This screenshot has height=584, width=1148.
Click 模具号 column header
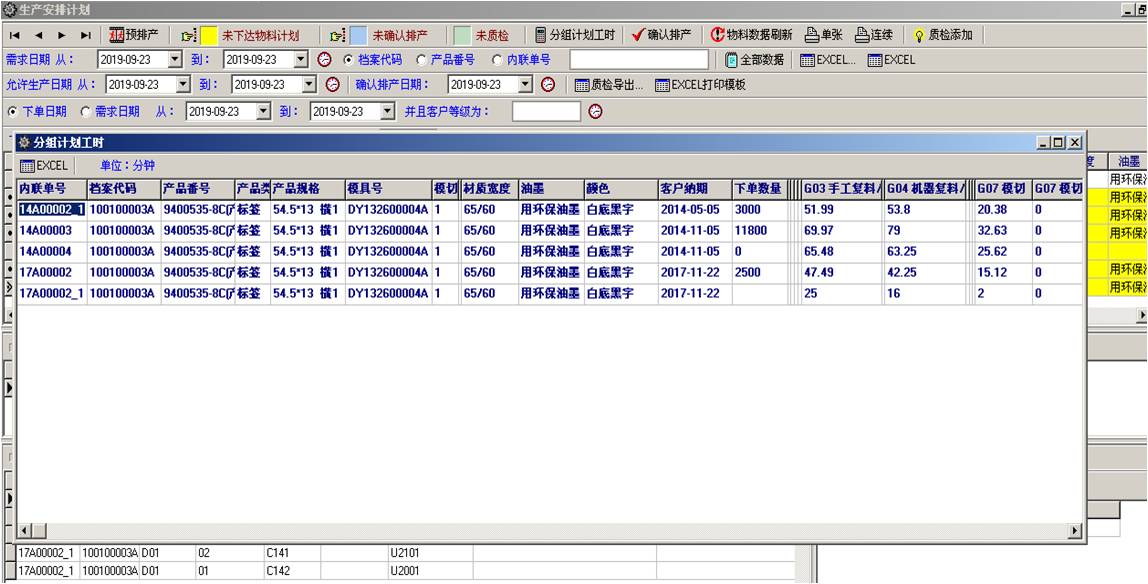click(x=388, y=188)
